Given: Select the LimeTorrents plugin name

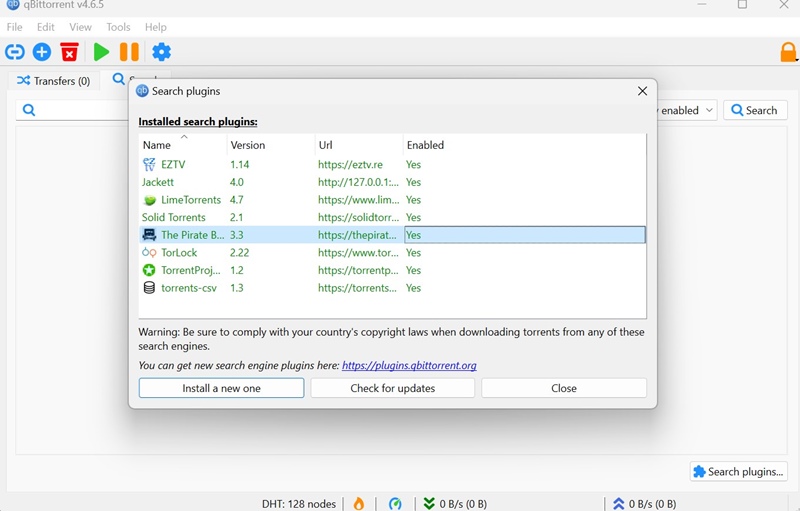Looking at the screenshot, I should [x=191, y=200].
